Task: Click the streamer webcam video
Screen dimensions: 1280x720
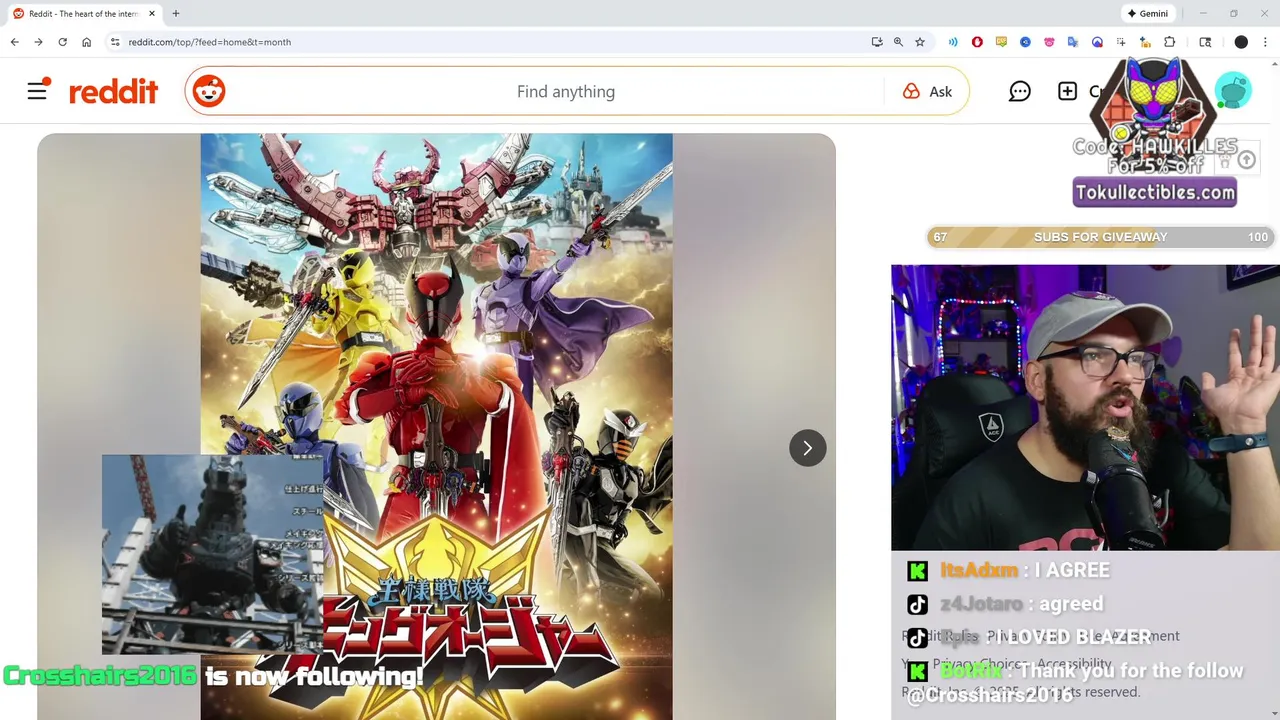Action: 1085,407
